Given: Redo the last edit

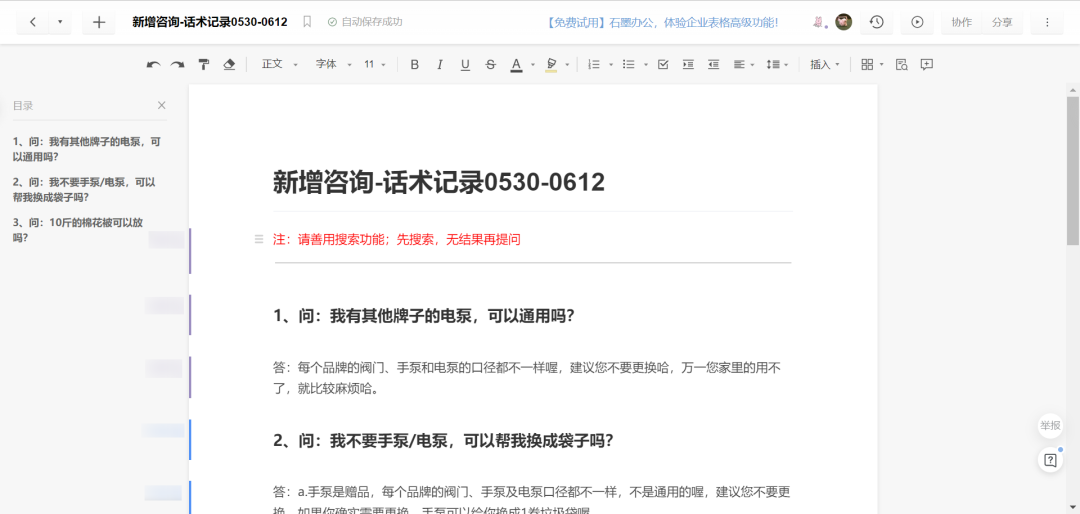Looking at the screenshot, I should point(178,65).
